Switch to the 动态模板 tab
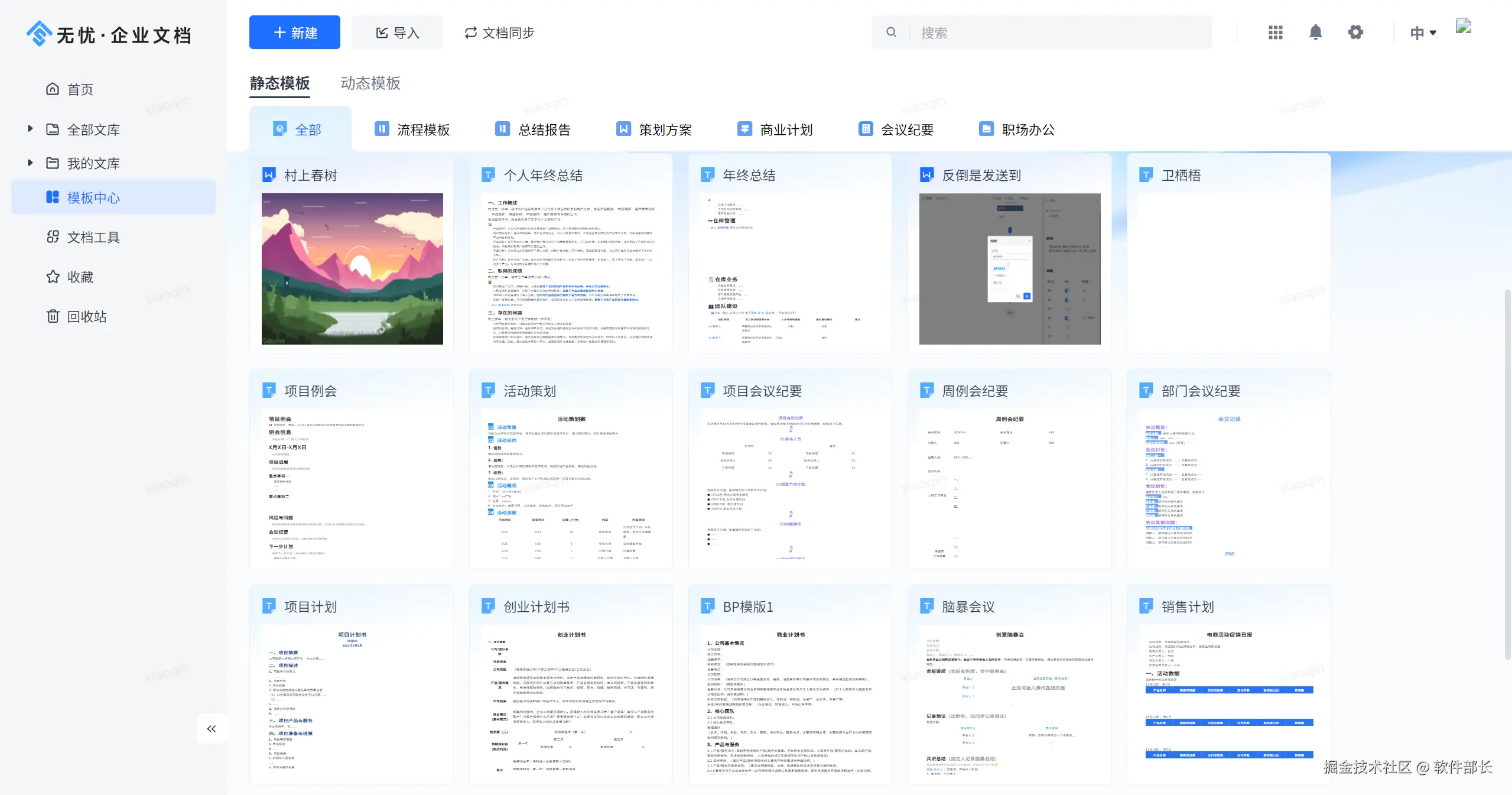This screenshot has height=795, width=1512. point(370,83)
